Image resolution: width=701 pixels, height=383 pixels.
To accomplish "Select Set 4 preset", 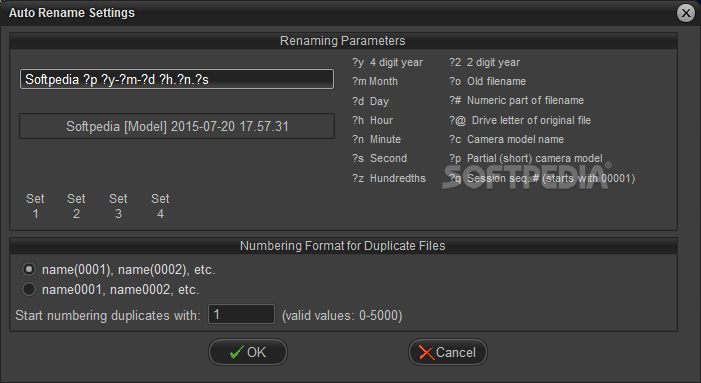I will (160, 206).
